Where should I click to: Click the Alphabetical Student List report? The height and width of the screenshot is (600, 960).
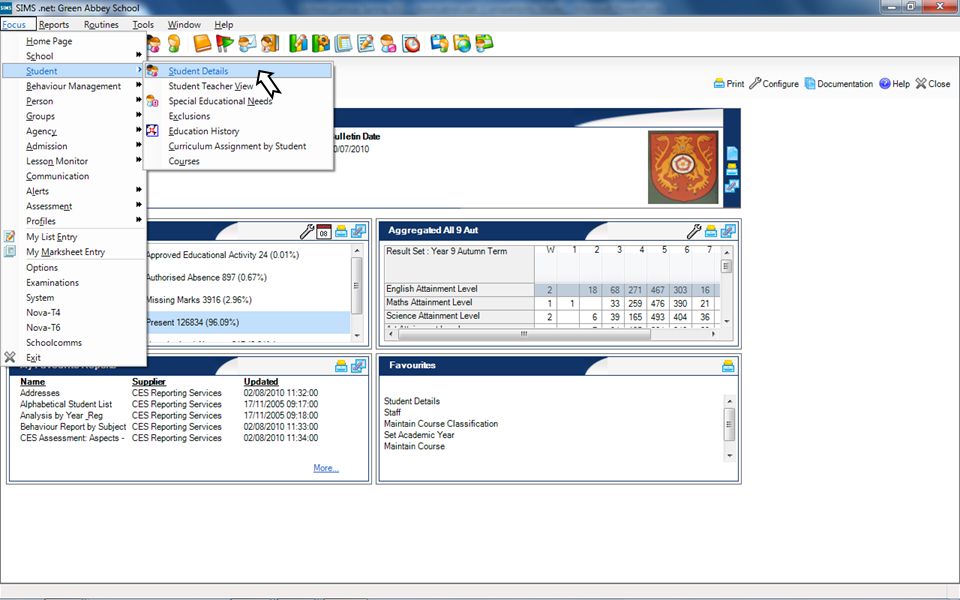pyautogui.click(x=66, y=404)
